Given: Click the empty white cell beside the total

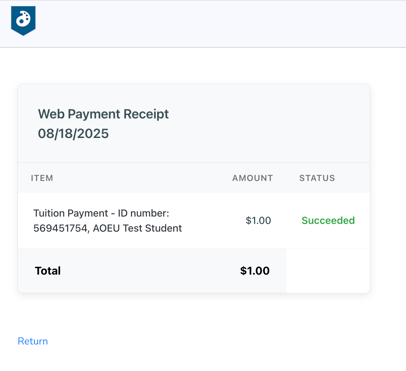Looking at the screenshot, I should pyautogui.click(x=328, y=271).
